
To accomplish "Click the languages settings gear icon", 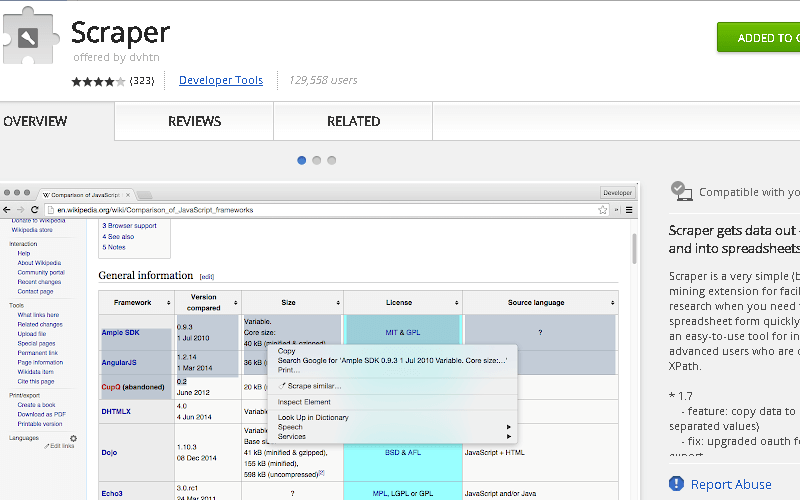I will (x=73, y=438).
